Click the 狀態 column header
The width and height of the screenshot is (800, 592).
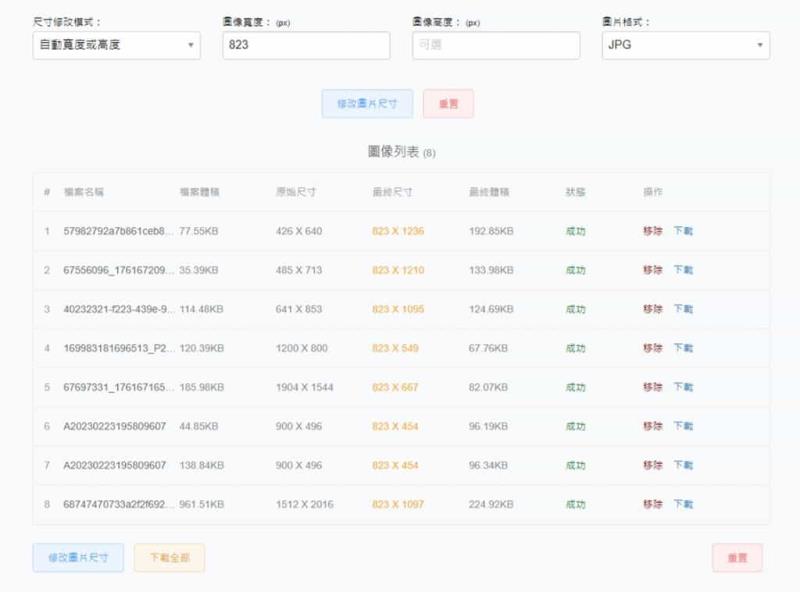pyautogui.click(x=576, y=192)
